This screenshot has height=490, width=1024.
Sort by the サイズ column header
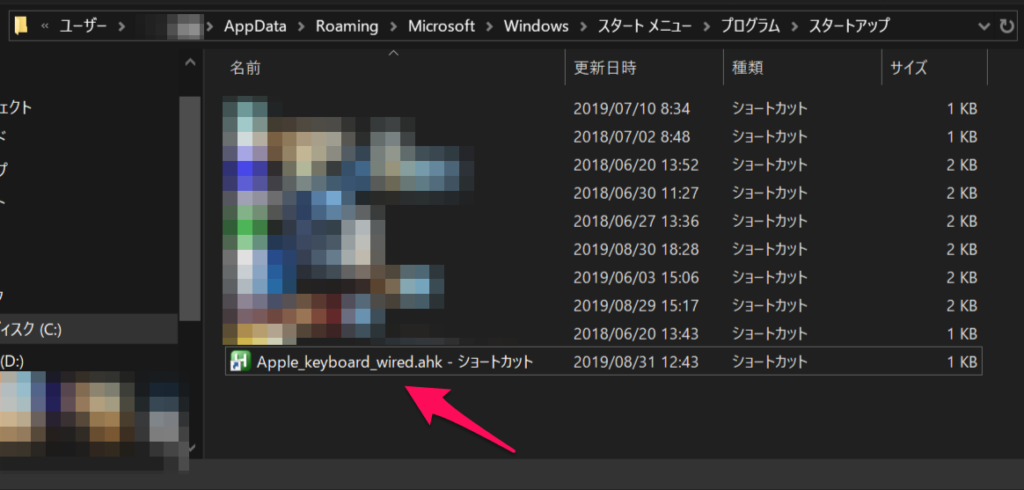pyautogui.click(x=909, y=69)
